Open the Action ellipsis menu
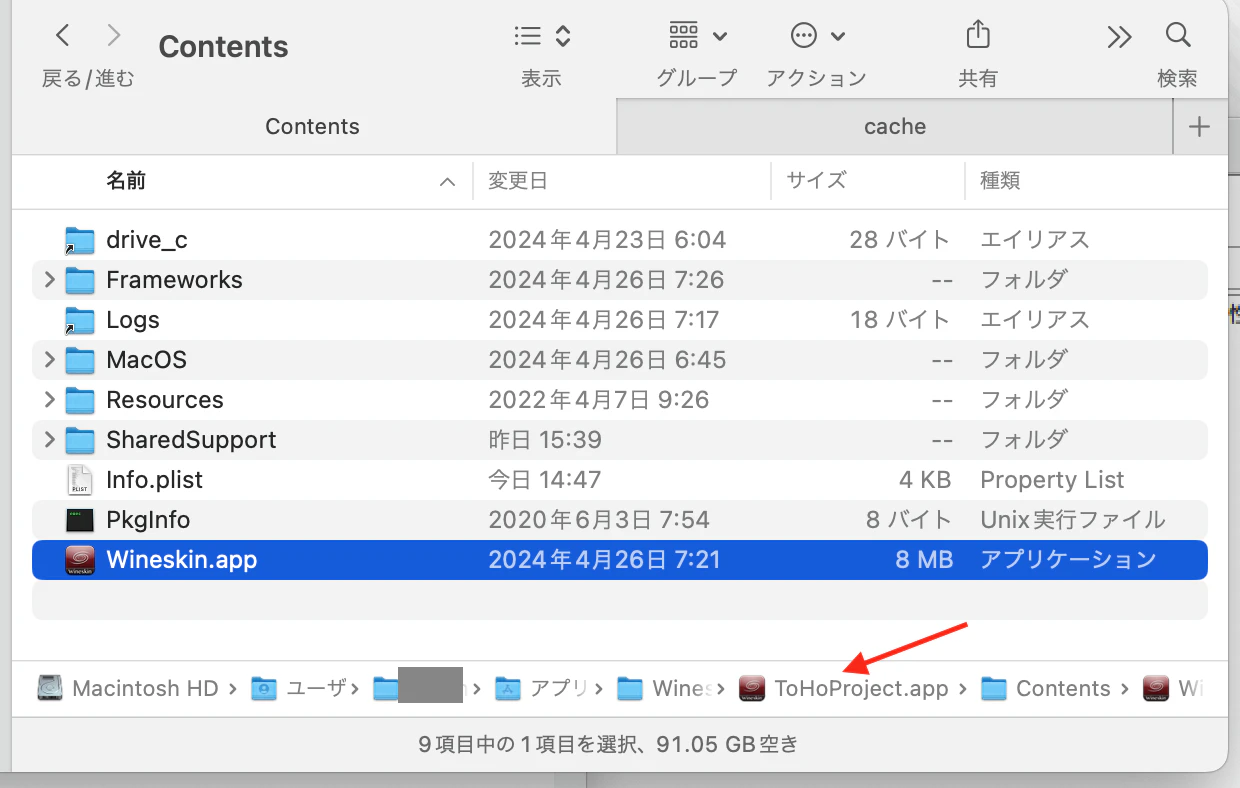Screen dimensions: 1240x788 pos(817,37)
